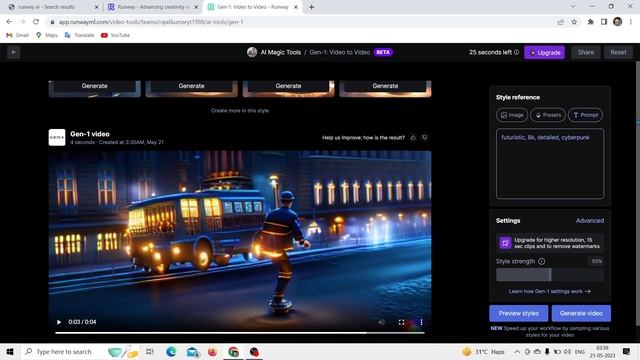Expand the system tray hidden icons chevron
The image size is (640, 360).
pos(517,351)
